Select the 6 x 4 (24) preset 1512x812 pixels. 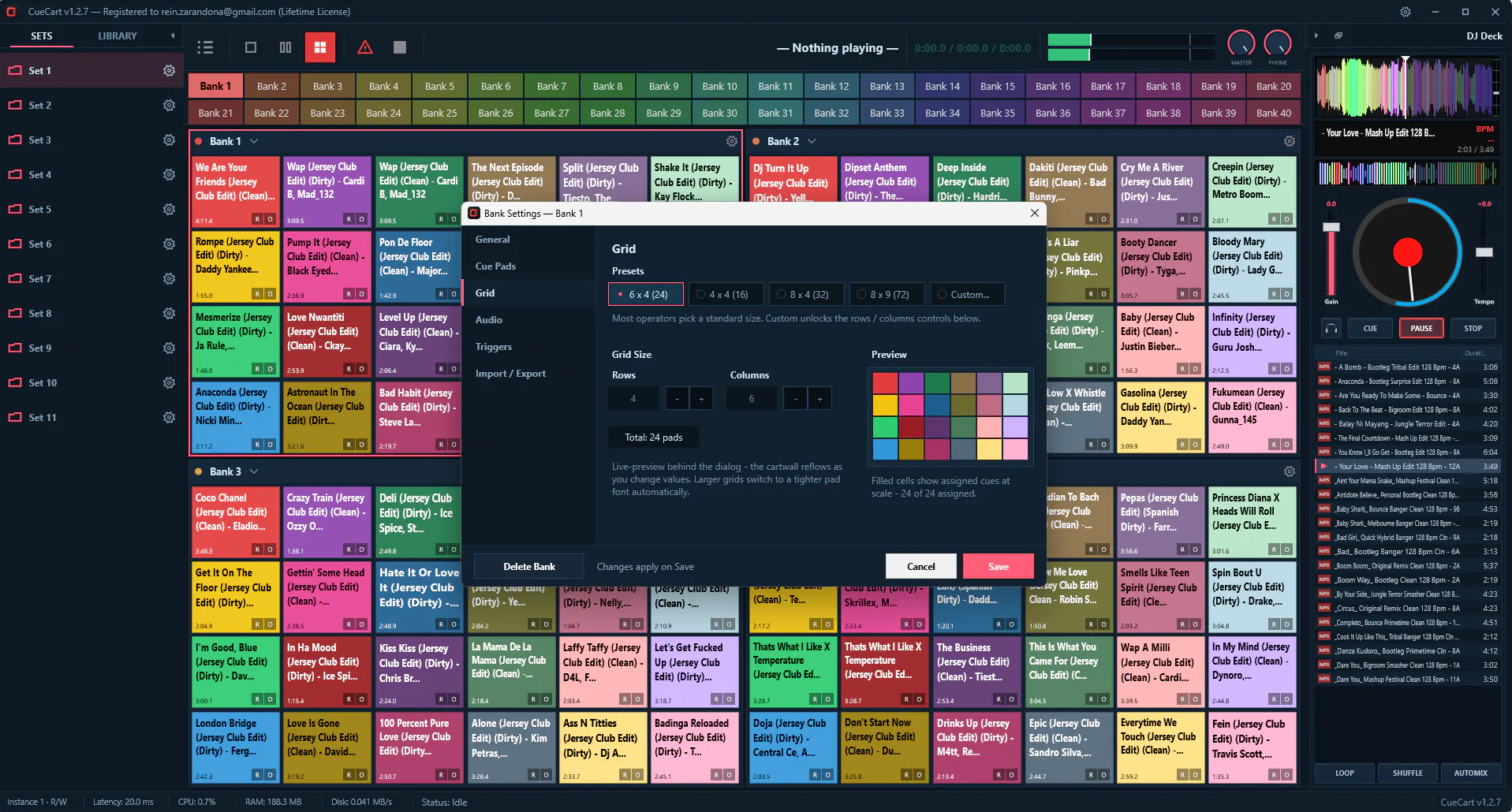point(647,295)
